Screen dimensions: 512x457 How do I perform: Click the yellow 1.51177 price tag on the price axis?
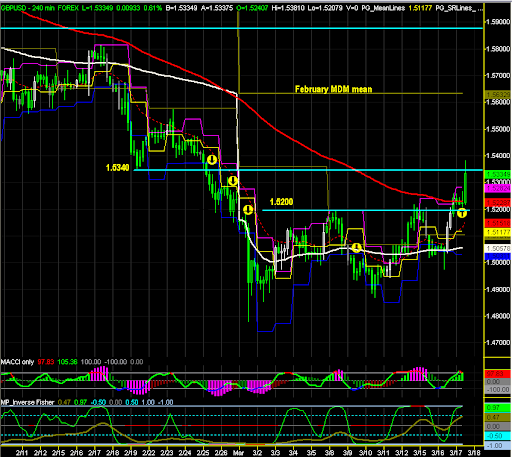tap(498, 232)
